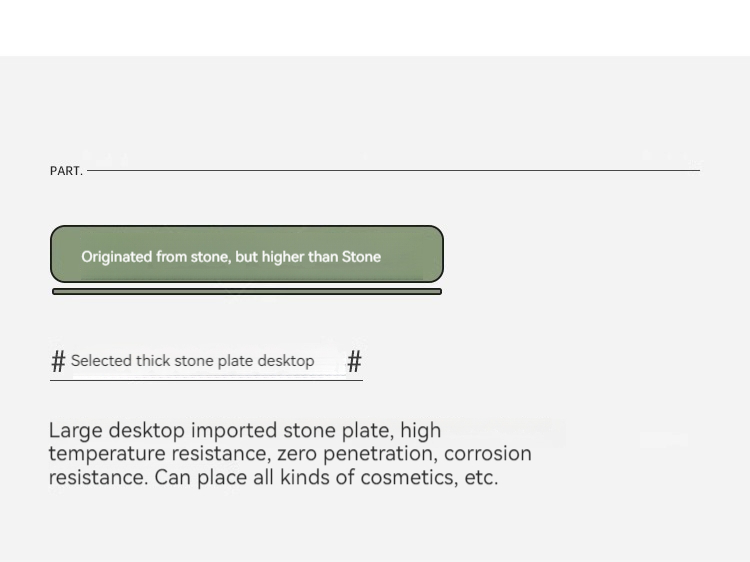Click the PART. label
750x562 pixels.
(66, 171)
